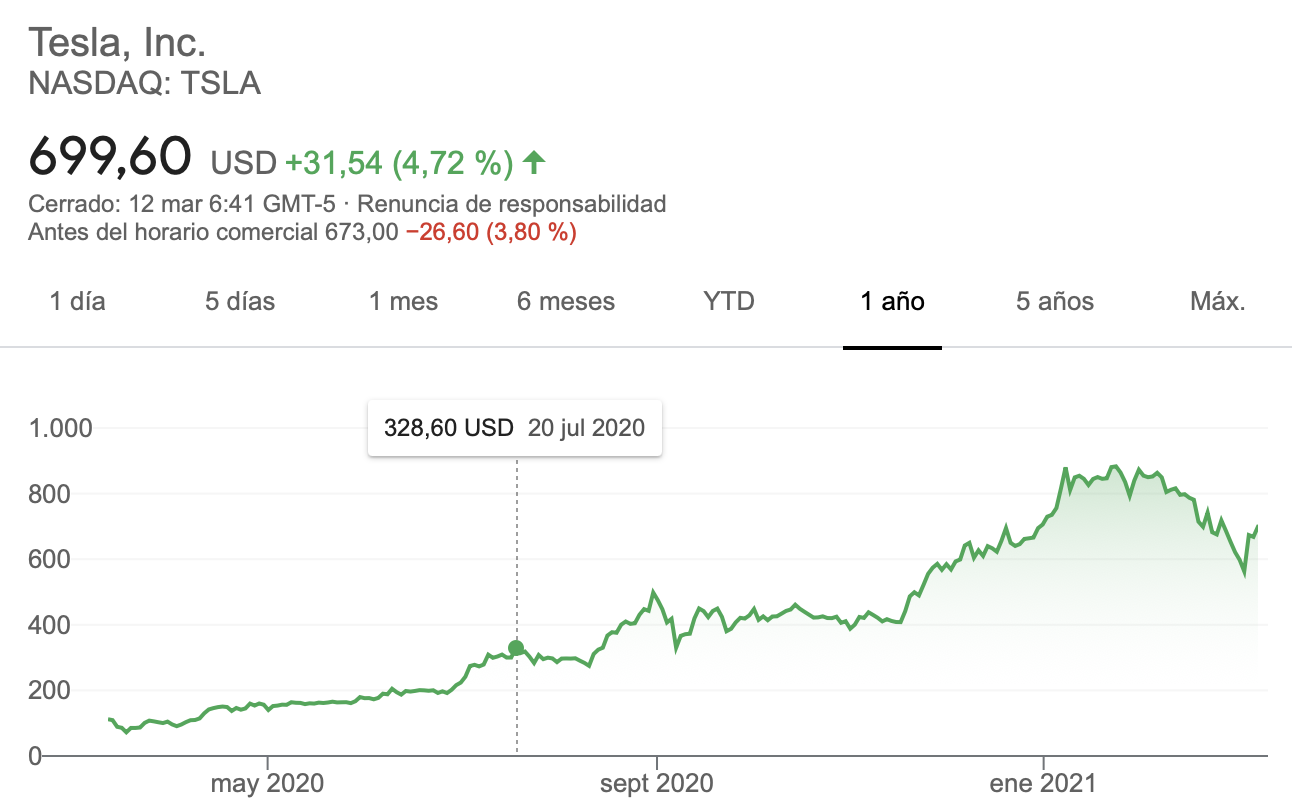Click the active "1 año" tab
Image resolution: width=1292 pixels, height=808 pixels.
892,301
